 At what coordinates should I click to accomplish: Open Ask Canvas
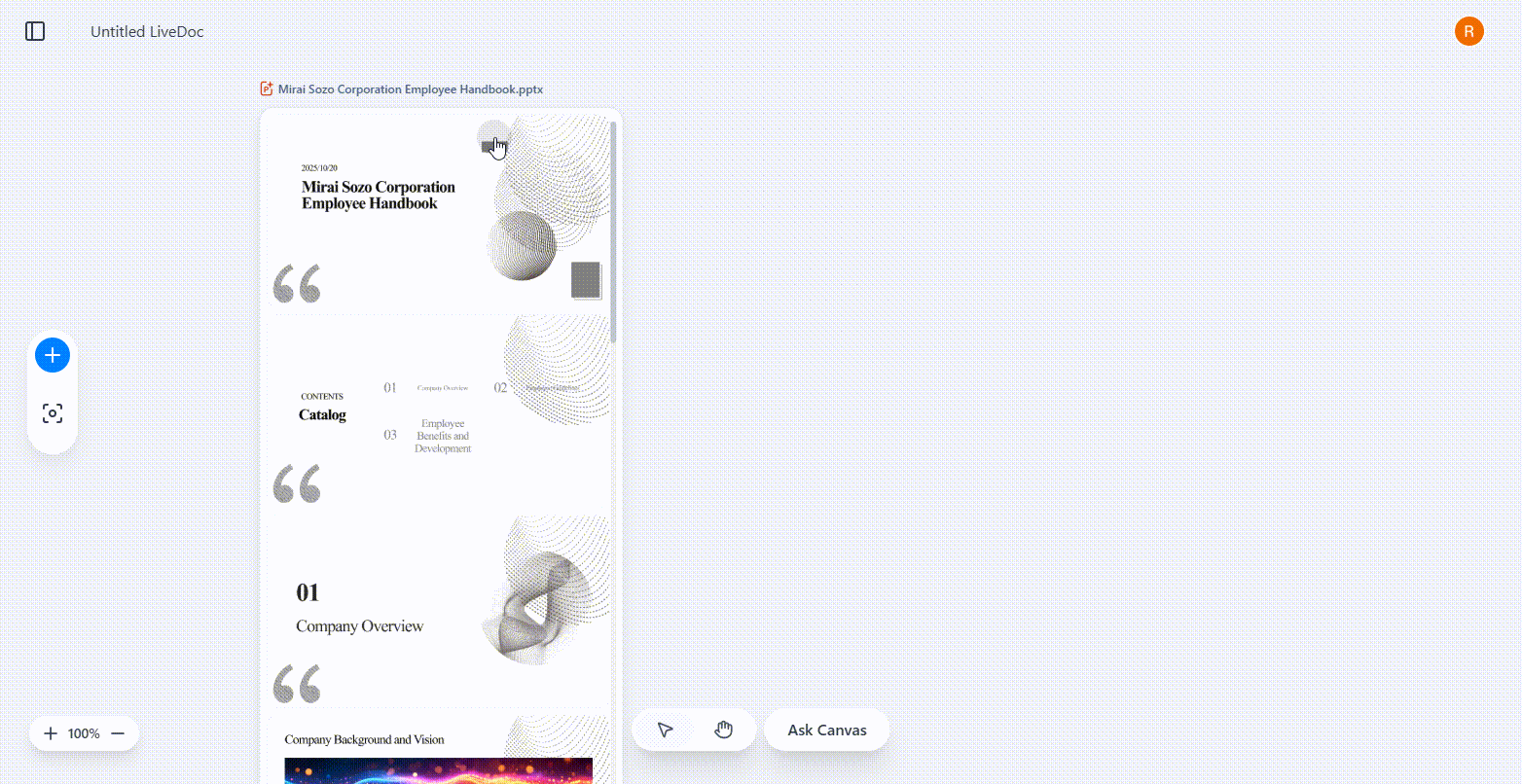(x=827, y=731)
